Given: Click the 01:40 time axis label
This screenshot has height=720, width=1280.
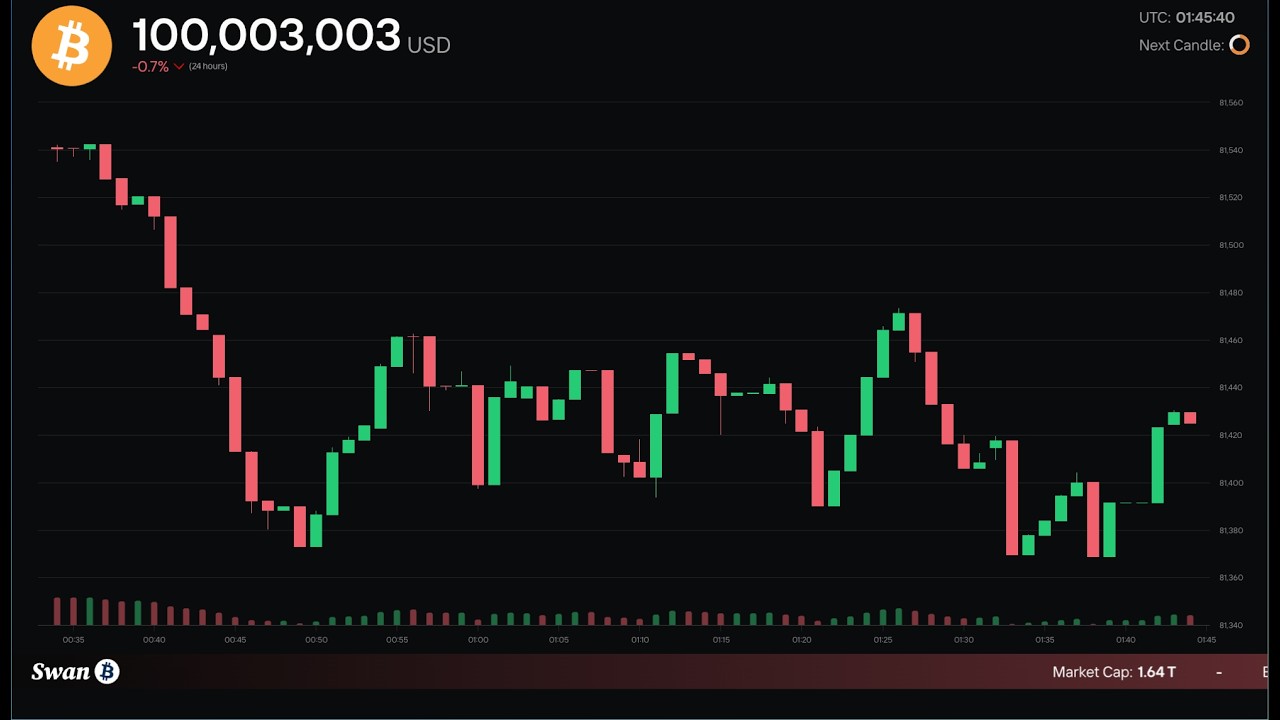Looking at the screenshot, I should pyautogui.click(x=1126, y=640).
